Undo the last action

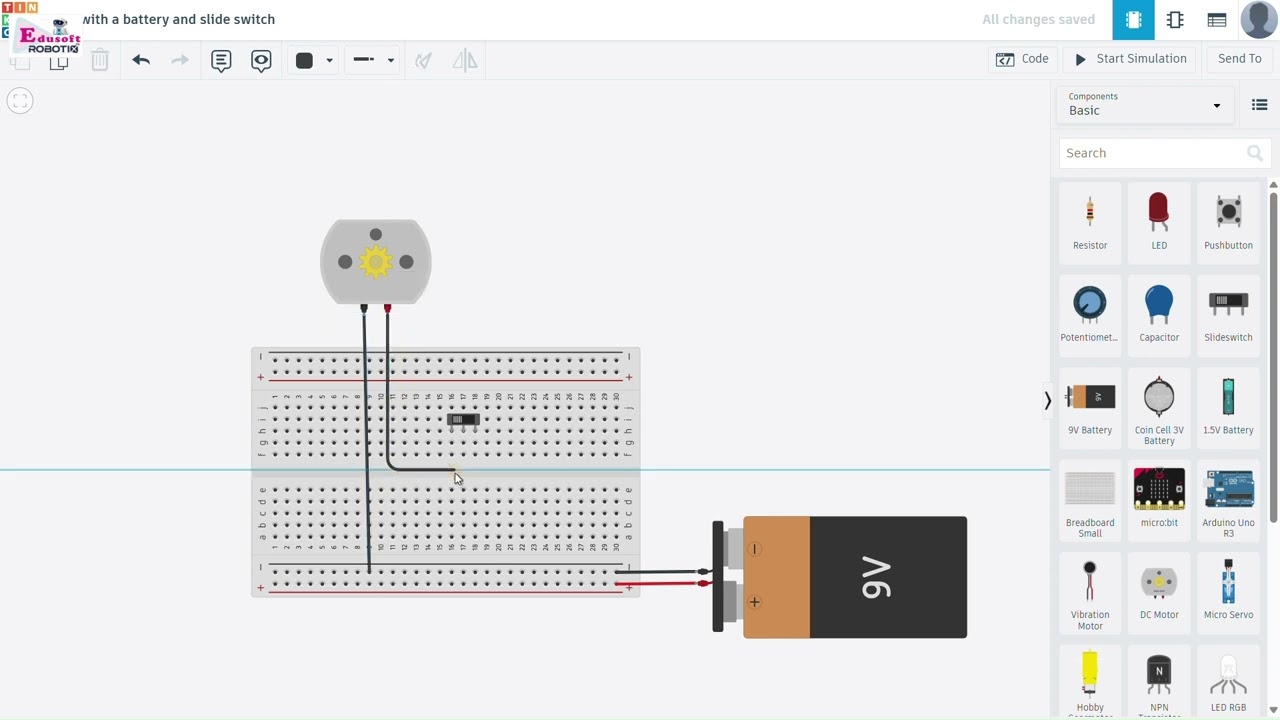(x=141, y=60)
